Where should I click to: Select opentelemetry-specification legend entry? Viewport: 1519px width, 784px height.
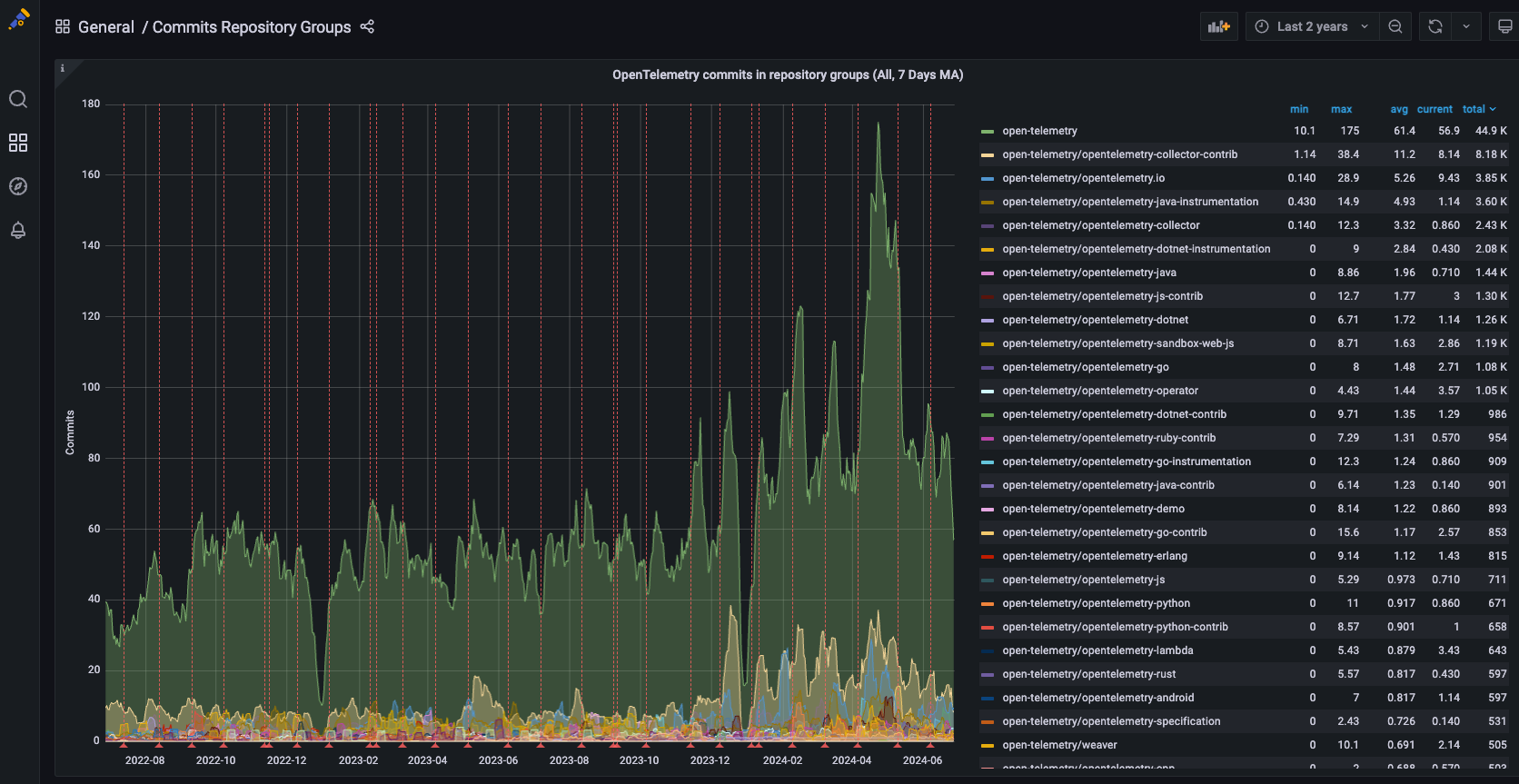coord(1111,721)
